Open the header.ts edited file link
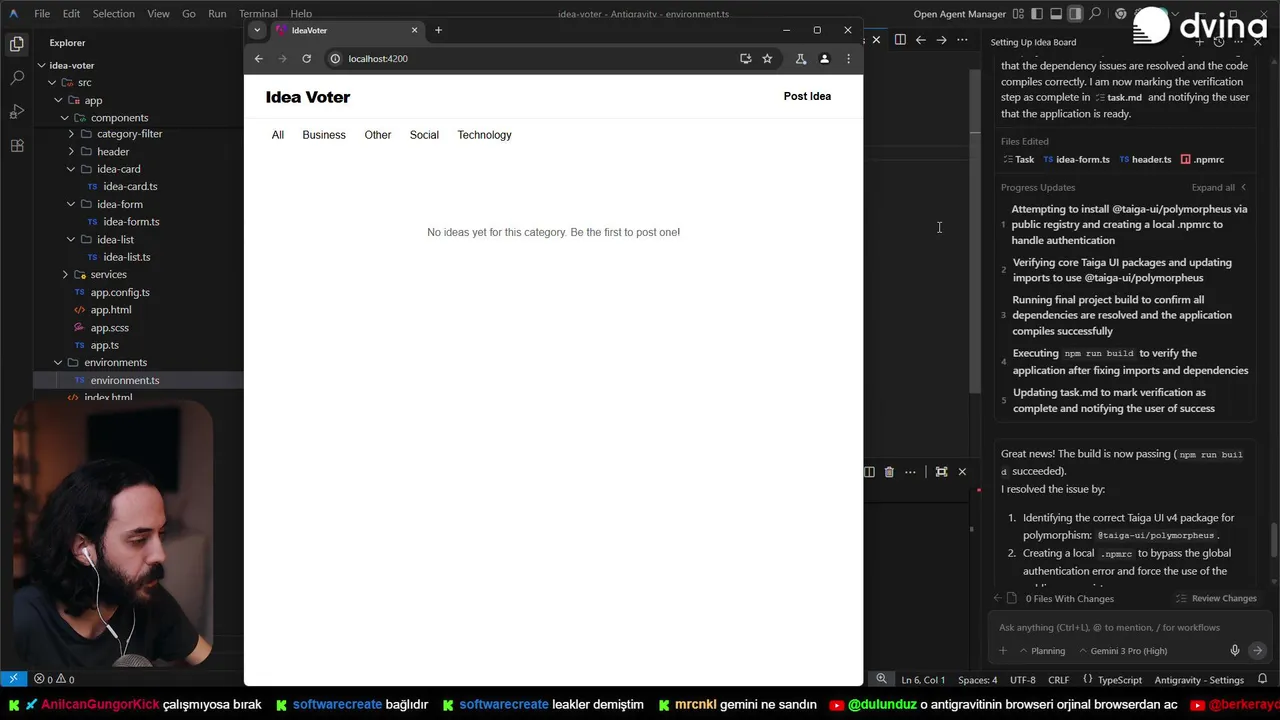Image resolution: width=1280 pixels, height=720 pixels. 1145,160
